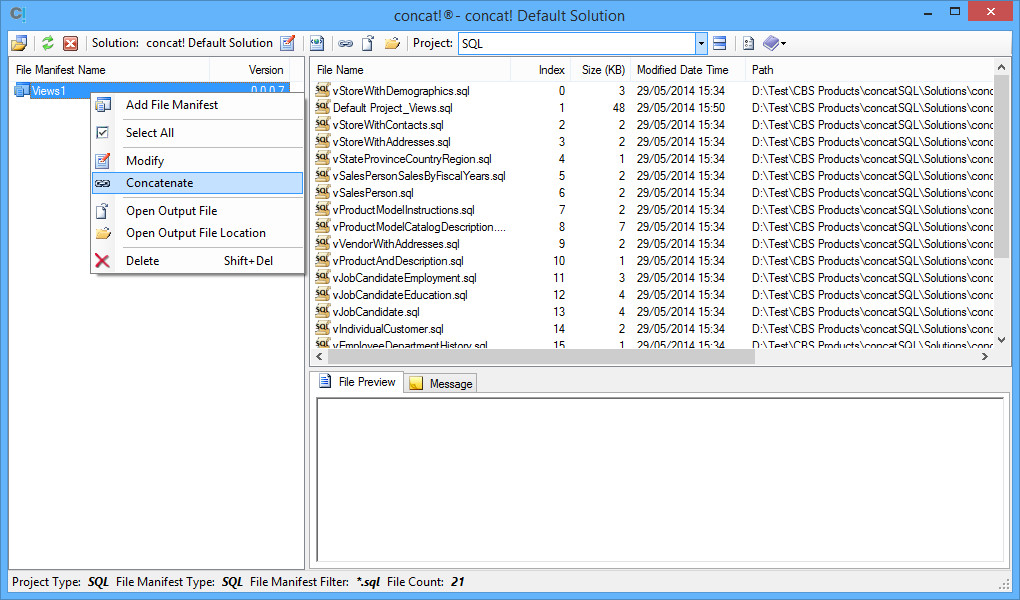
Task: Sort by the File Manifest Name column header
Action: 109,70
